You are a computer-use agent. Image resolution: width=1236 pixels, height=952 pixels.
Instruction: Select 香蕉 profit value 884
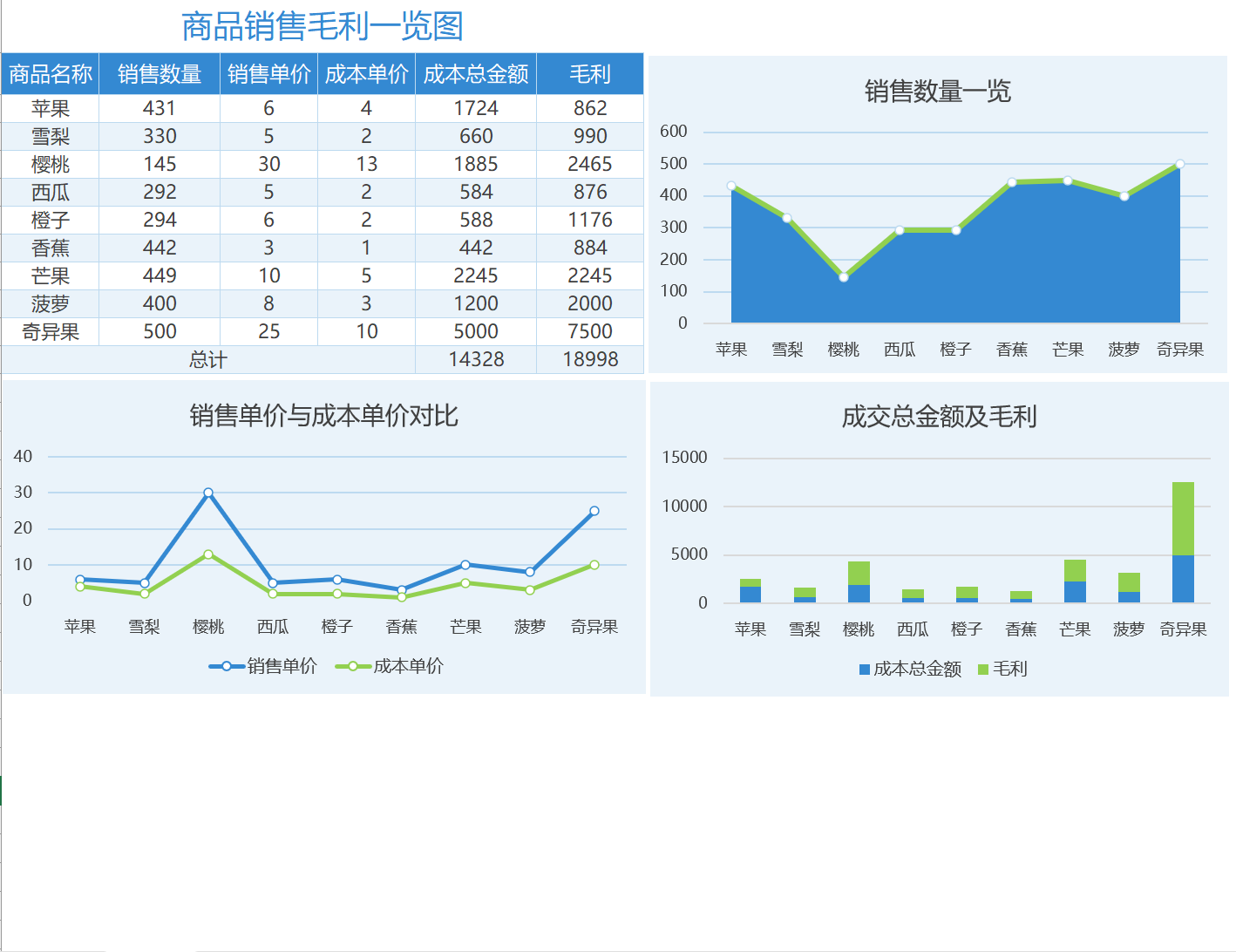point(590,248)
